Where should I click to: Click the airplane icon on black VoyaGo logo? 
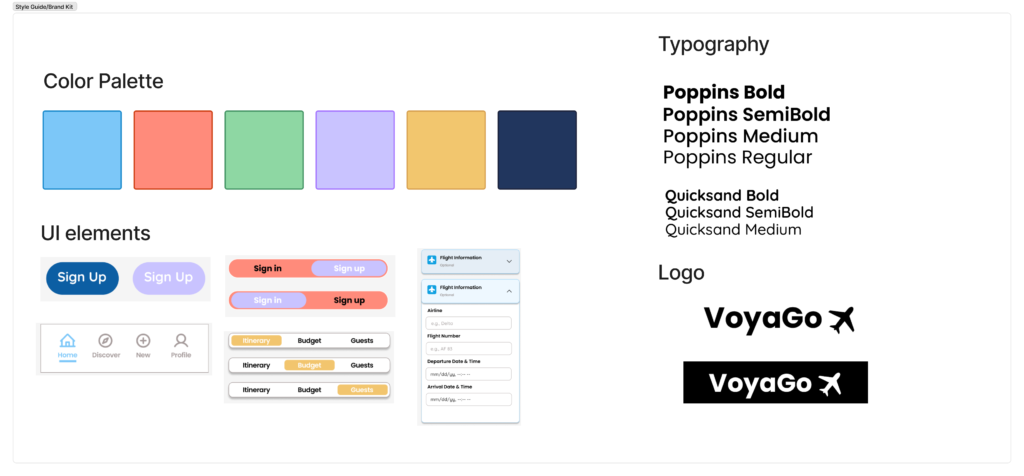click(830, 383)
